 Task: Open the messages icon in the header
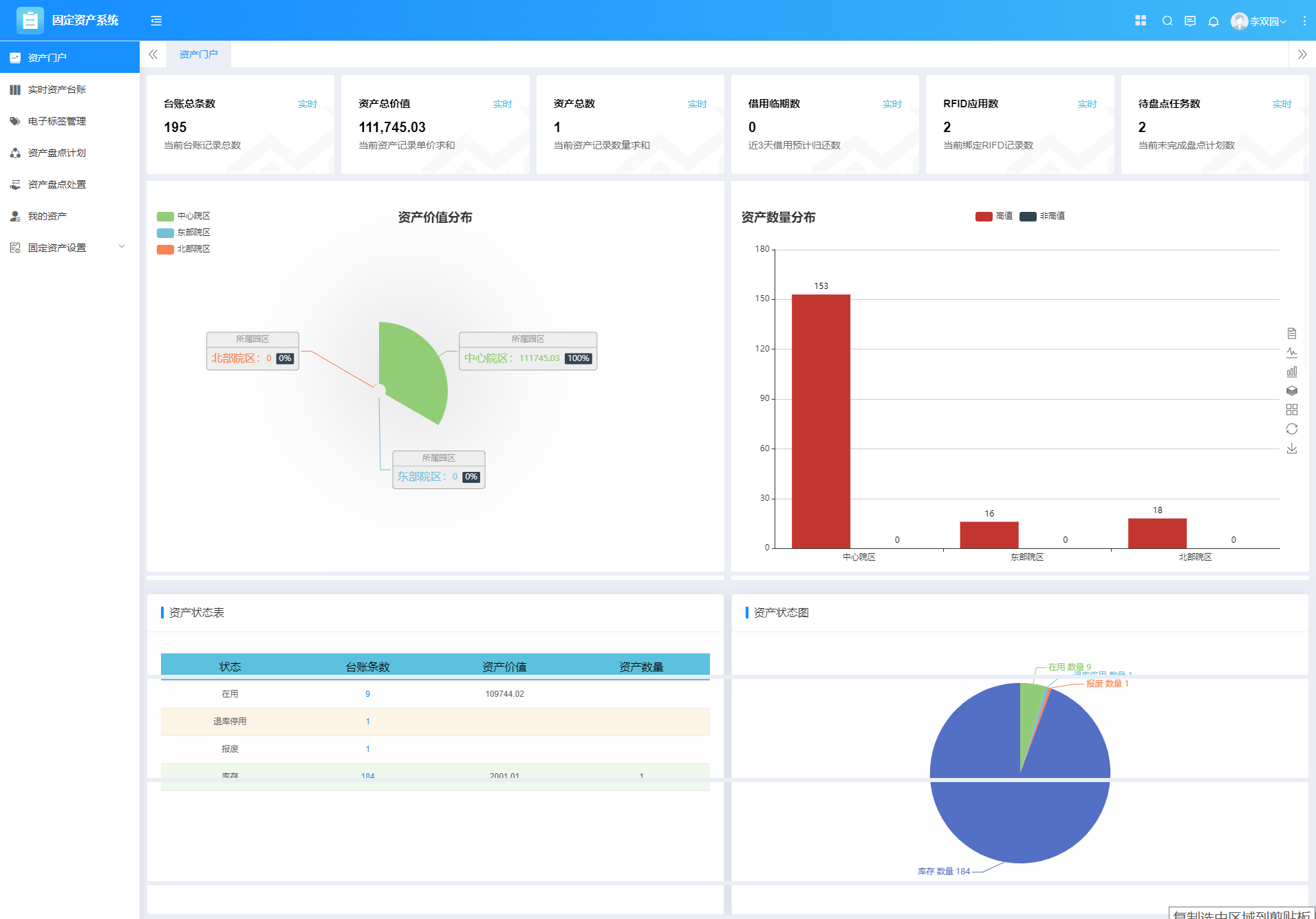tap(1189, 21)
